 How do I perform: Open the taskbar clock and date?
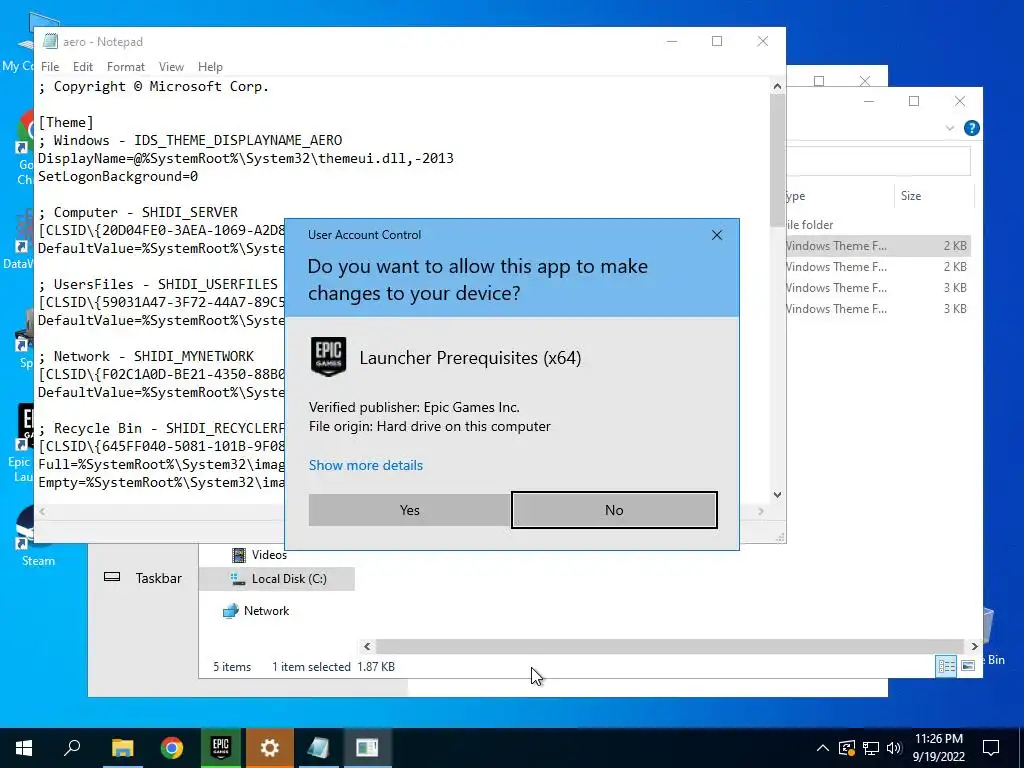[938, 748]
